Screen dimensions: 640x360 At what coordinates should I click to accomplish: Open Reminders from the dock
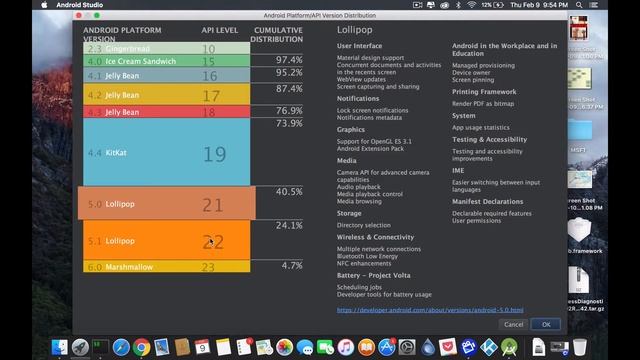tap(244, 347)
